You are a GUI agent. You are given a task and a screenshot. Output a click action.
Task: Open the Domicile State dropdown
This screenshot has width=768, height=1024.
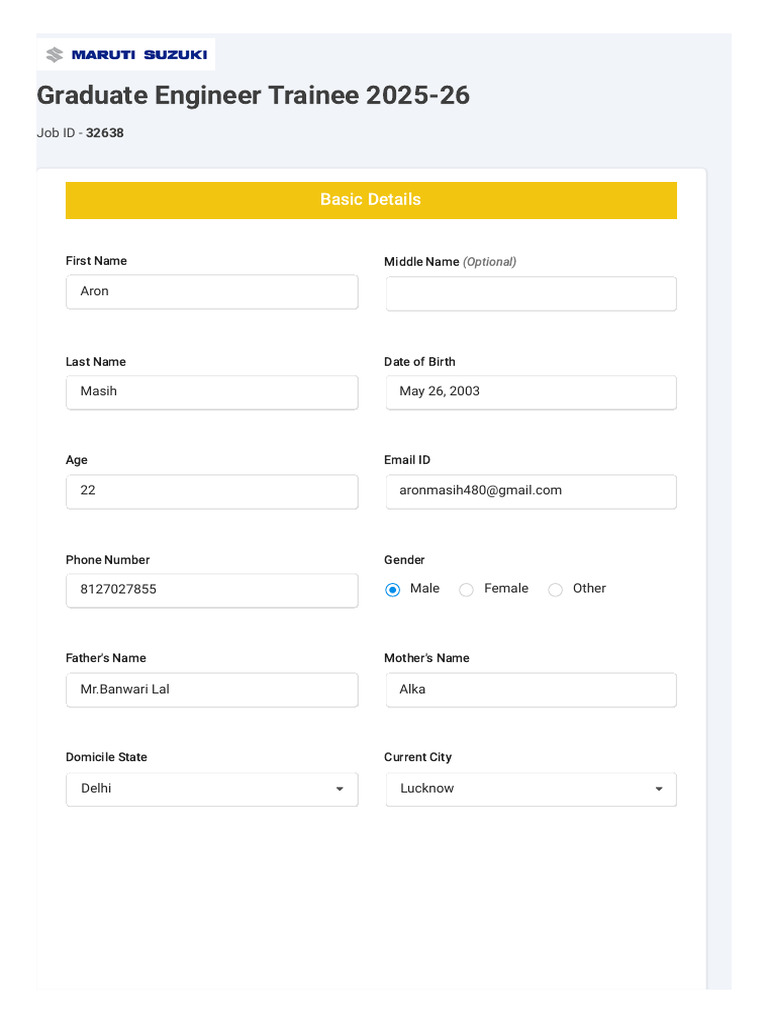point(212,790)
